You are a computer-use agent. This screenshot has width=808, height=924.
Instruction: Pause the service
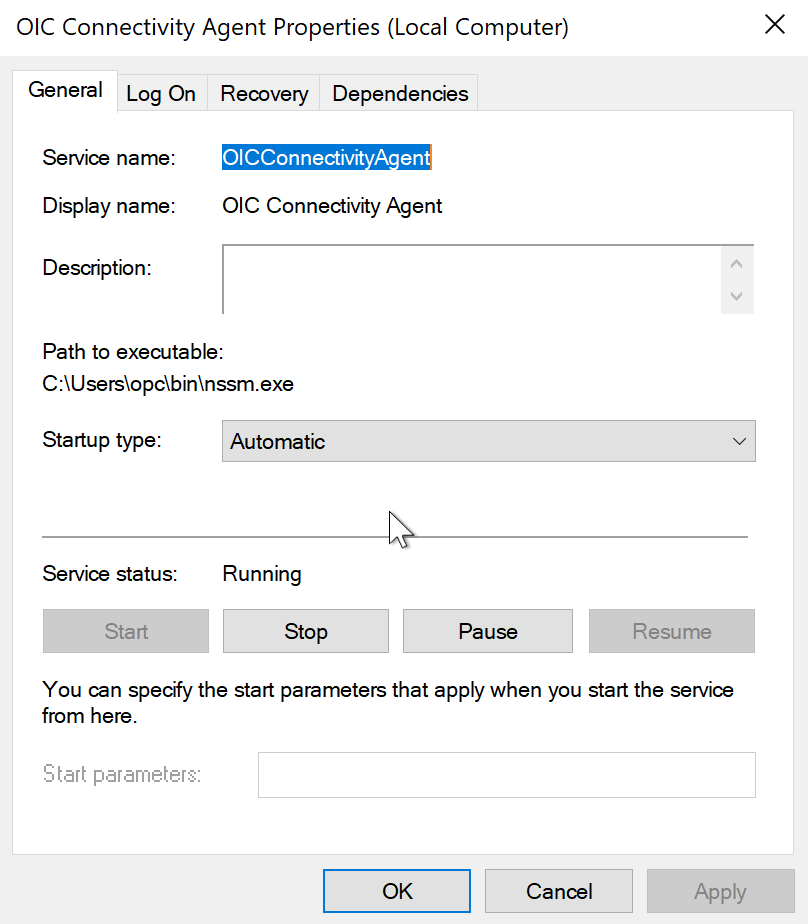pos(487,632)
